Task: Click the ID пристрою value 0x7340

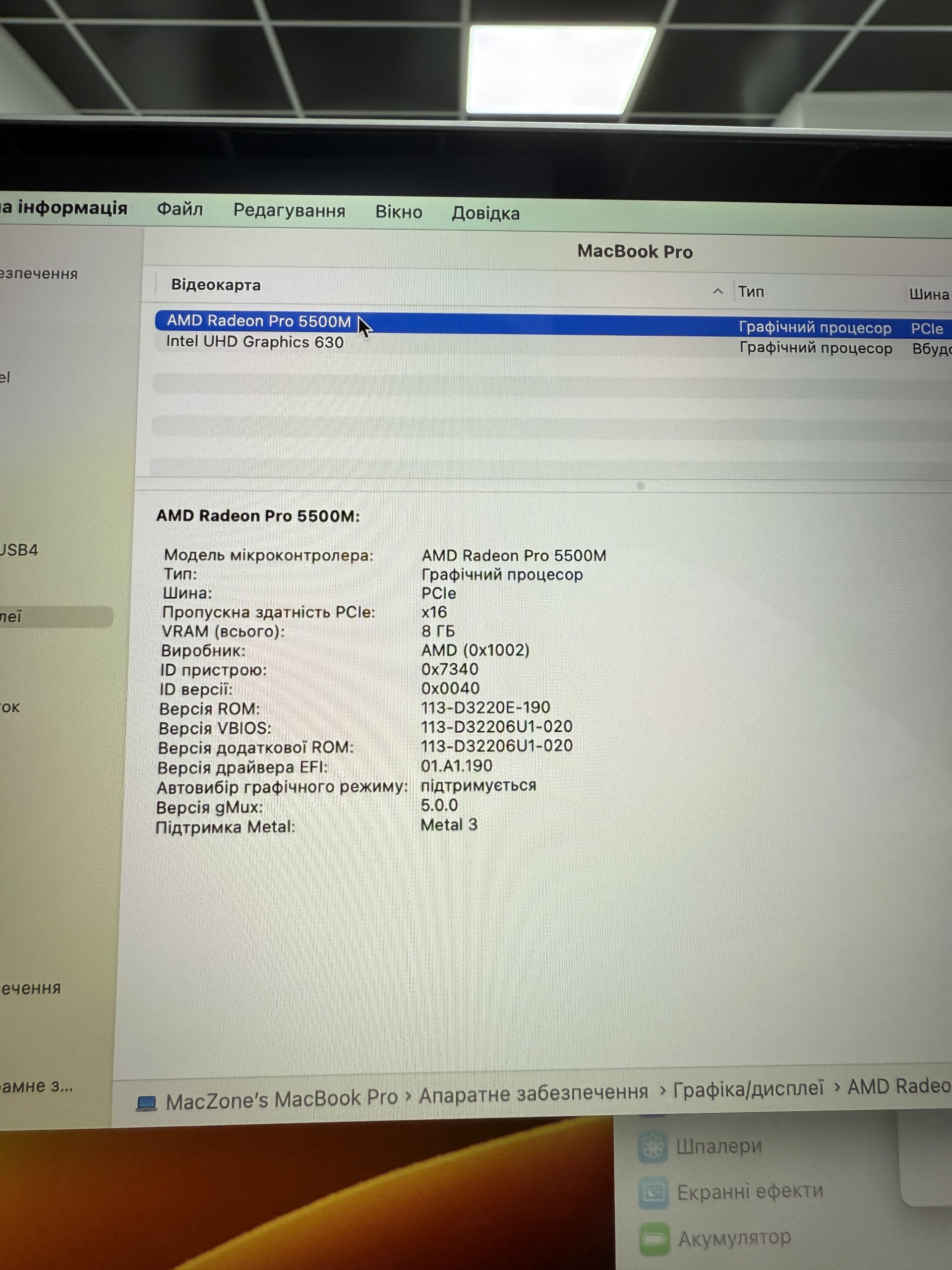Action: [x=450, y=669]
